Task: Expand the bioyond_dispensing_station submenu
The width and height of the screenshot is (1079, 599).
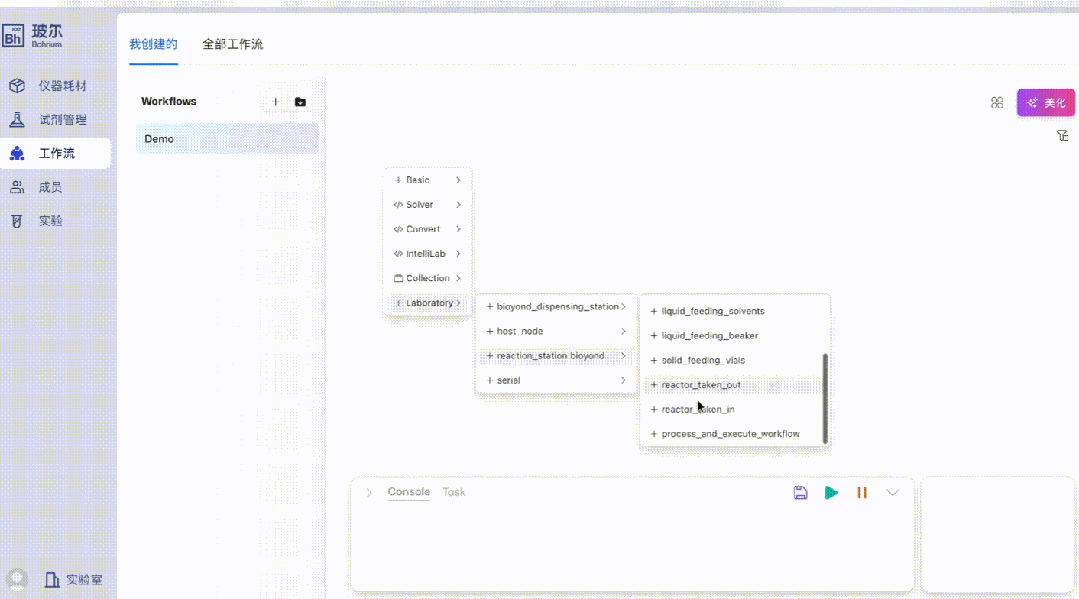Action: 556,307
